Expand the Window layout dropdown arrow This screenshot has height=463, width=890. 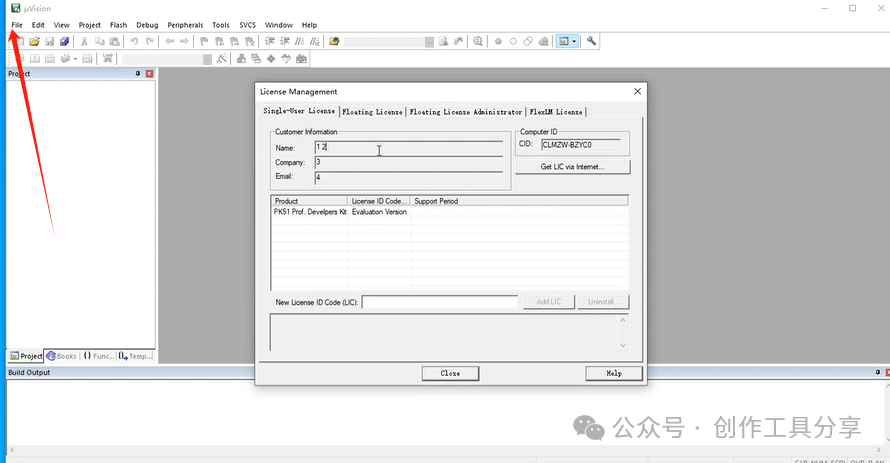pyautogui.click(x=574, y=41)
